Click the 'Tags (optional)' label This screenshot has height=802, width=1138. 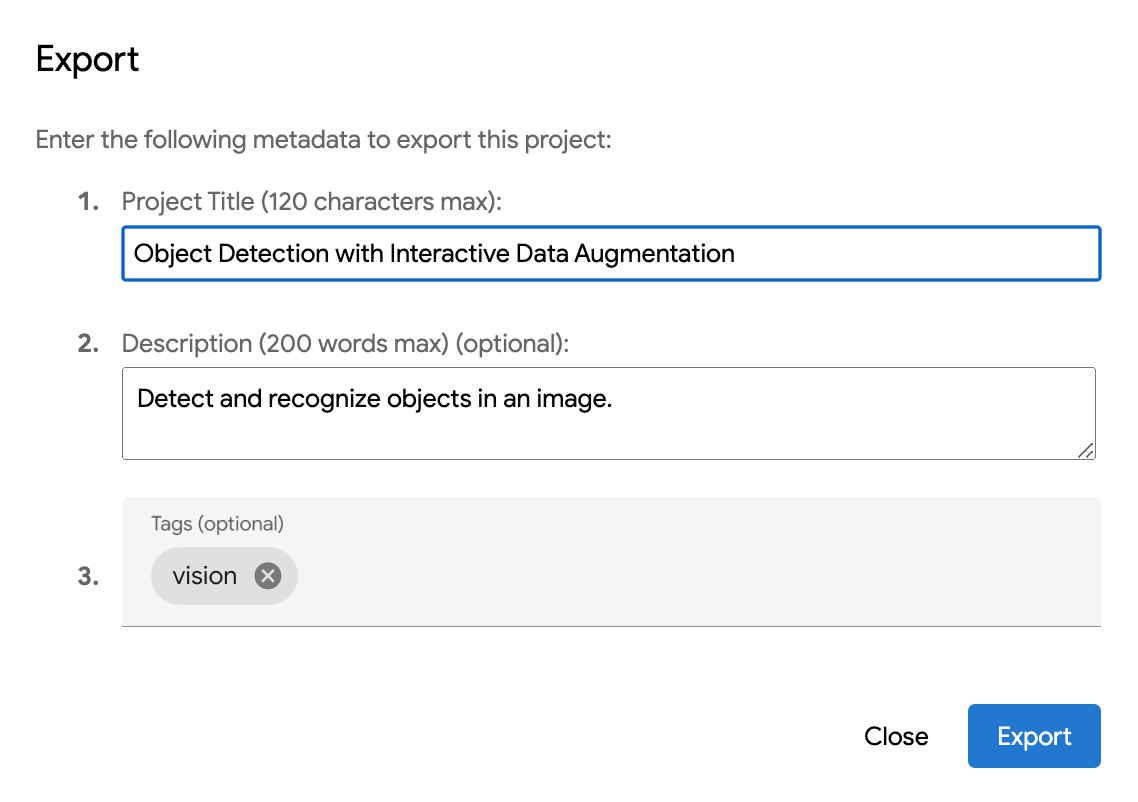pos(217,523)
